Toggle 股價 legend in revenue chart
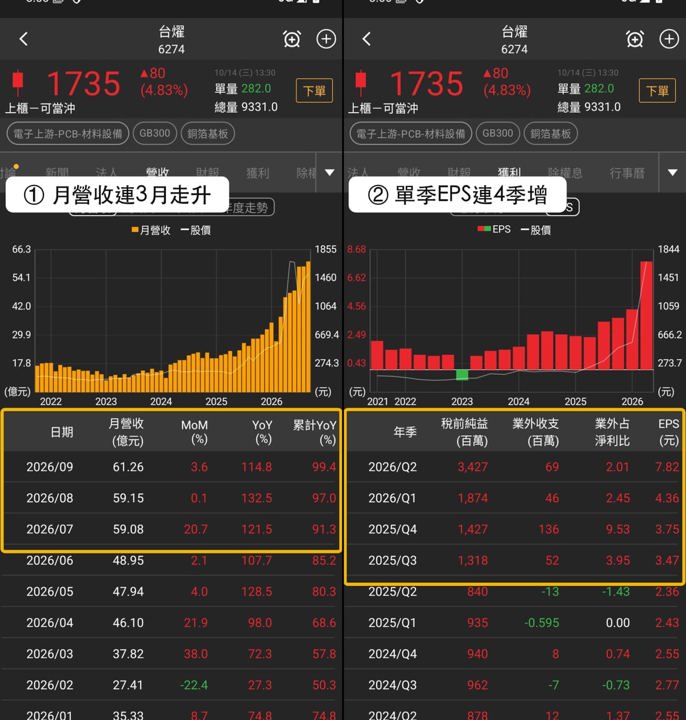This screenshot has height=720, width=686. 196,230
